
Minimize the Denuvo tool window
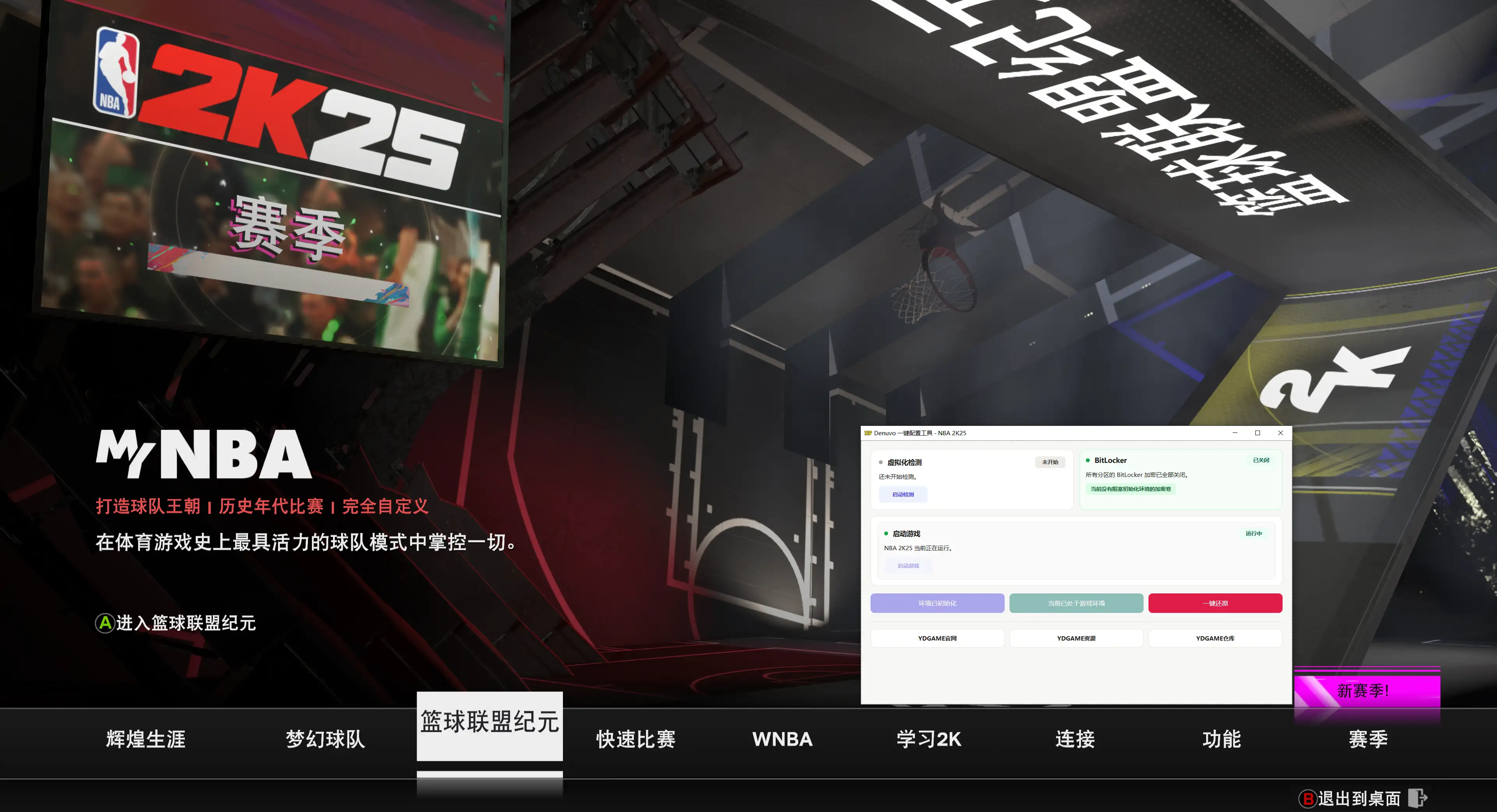click(1235, 433)
